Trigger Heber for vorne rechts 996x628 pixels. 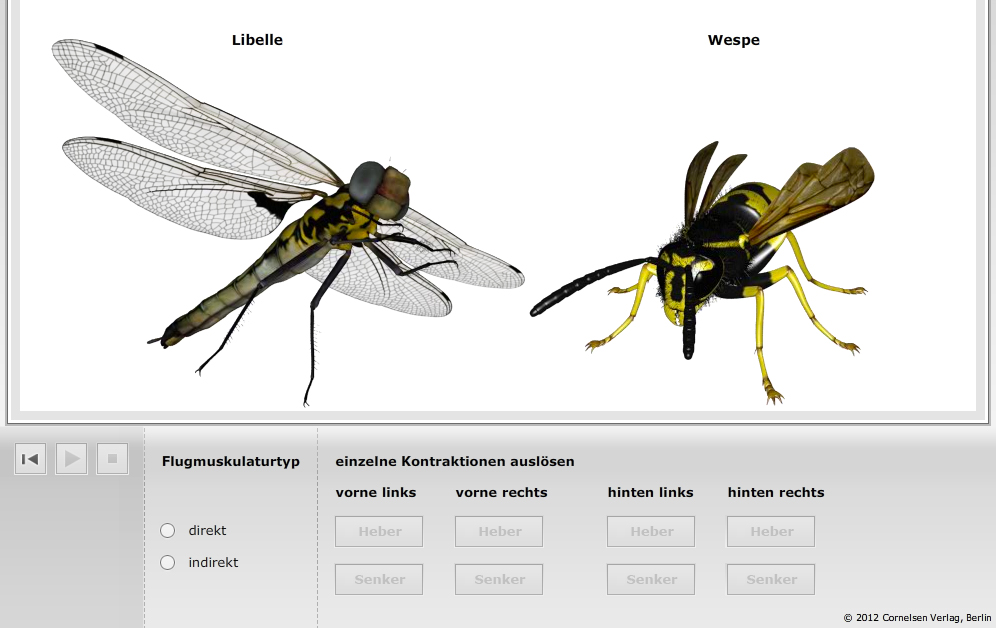point(499,532)
